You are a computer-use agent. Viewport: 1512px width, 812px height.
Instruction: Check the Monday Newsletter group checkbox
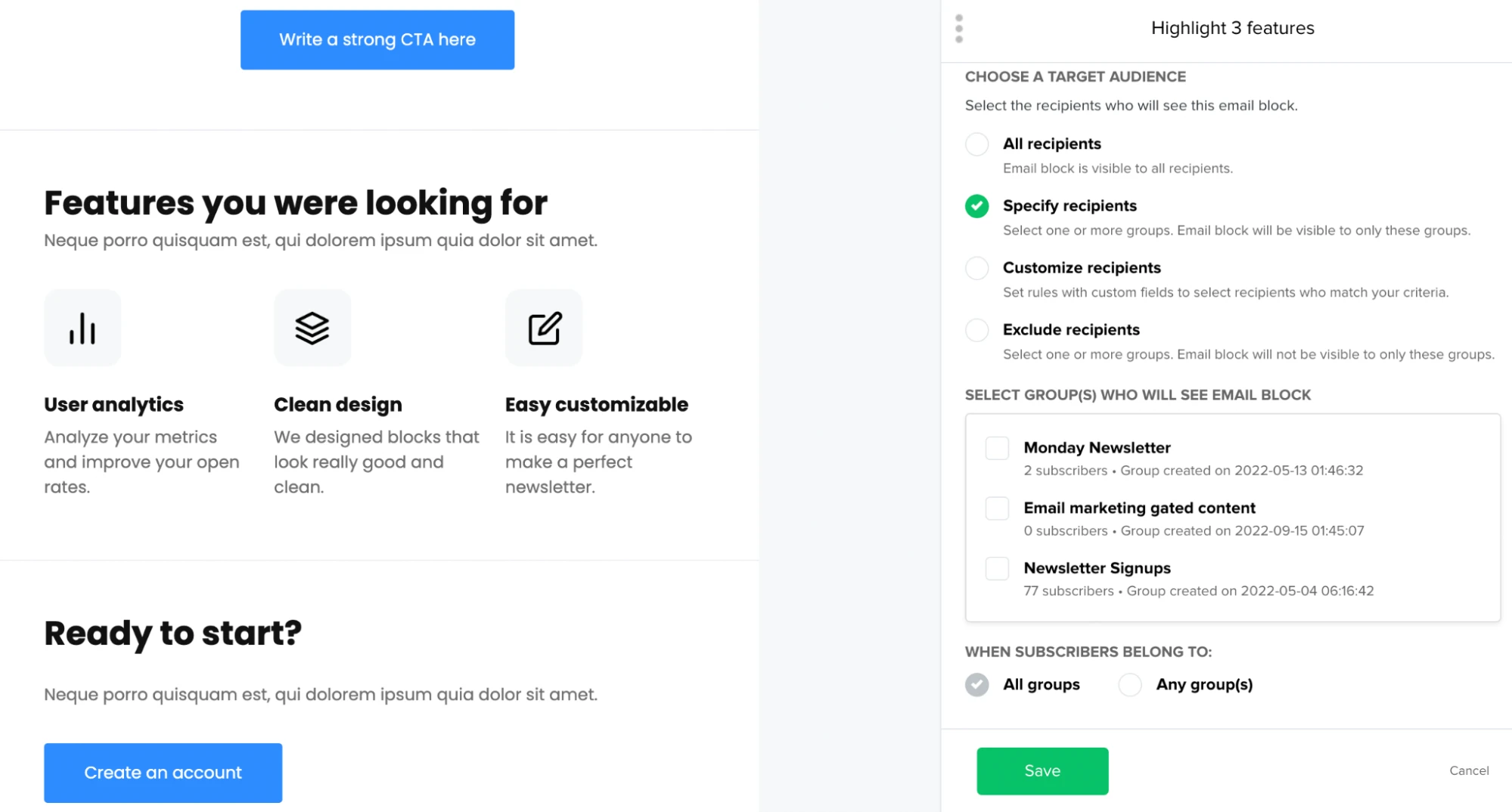997,448
